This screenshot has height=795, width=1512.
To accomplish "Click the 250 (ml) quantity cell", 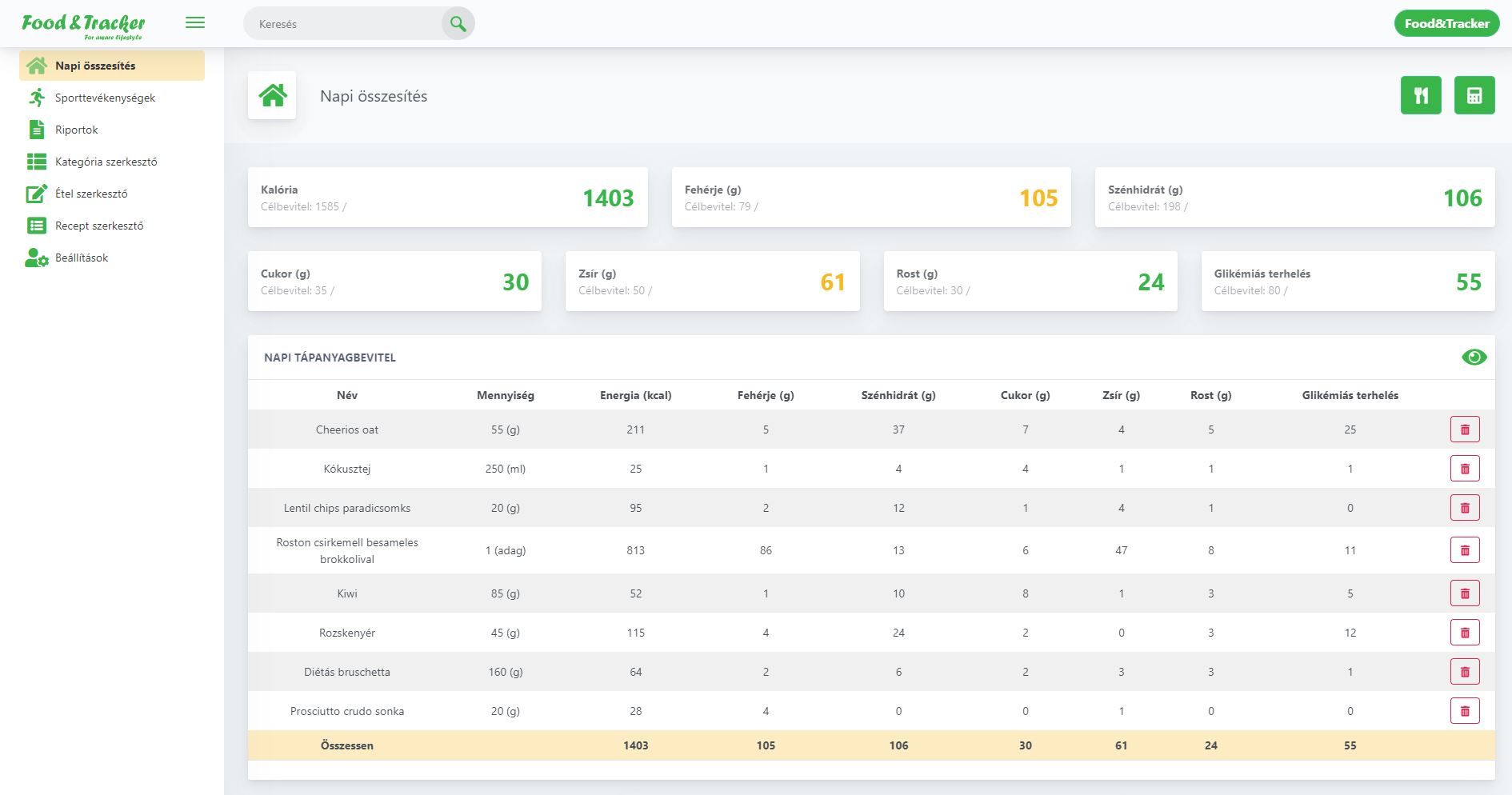I will (506, 469).
